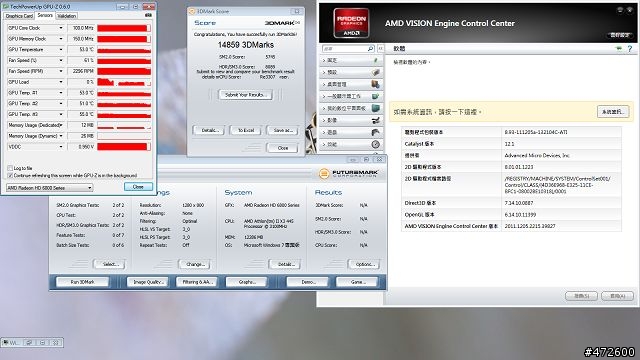Click into the AMD sidebar search field

(344, 49)
